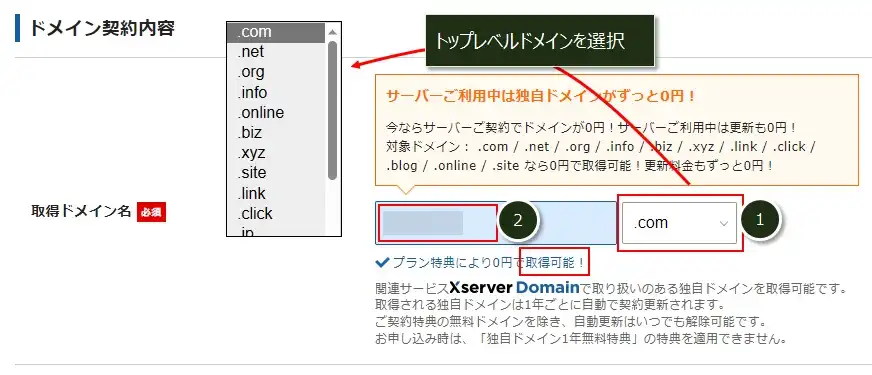
Task: Choose .click list option
Action: 276,214
